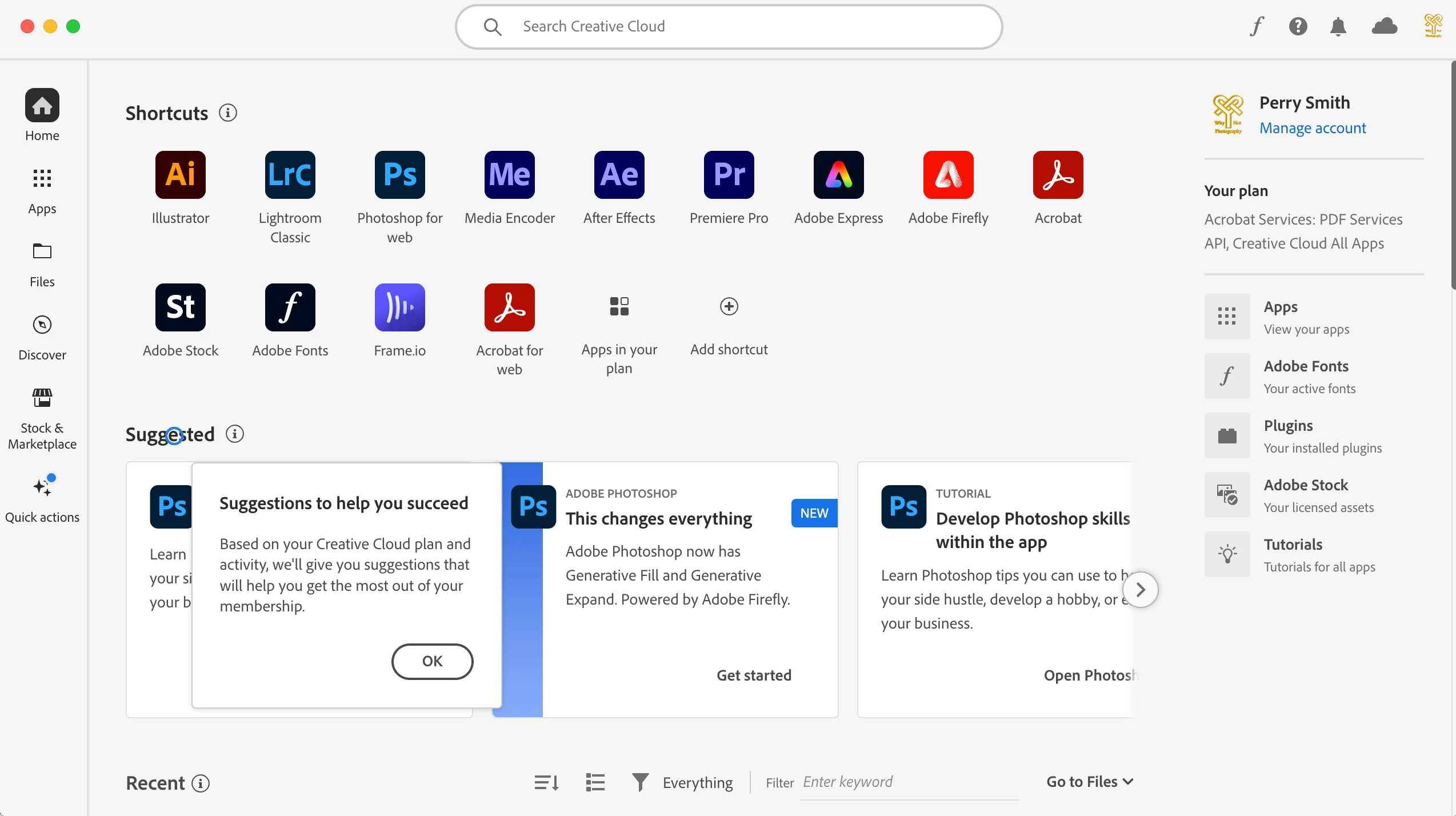Open the Illustrator shortcut icon
Screen dimensions: 1456x816
click(180, 175)
